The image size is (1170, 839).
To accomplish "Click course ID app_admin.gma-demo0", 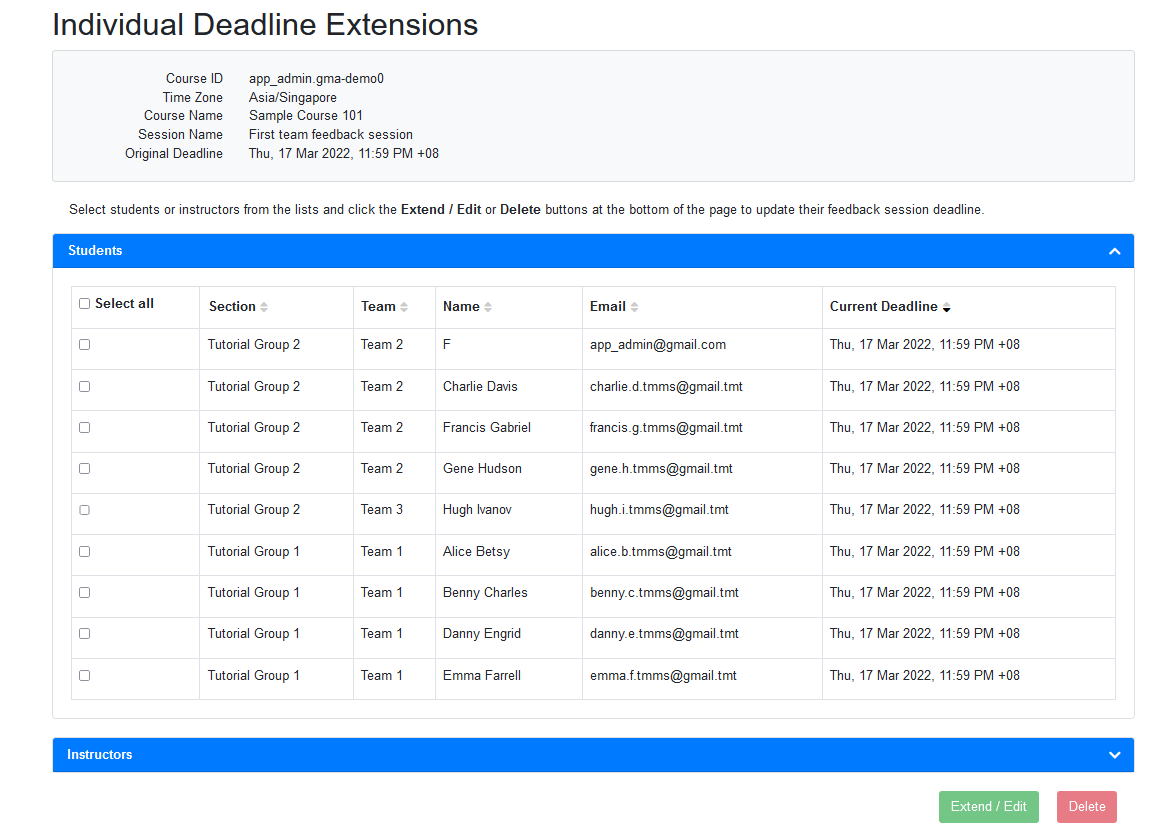I will 316,78.
